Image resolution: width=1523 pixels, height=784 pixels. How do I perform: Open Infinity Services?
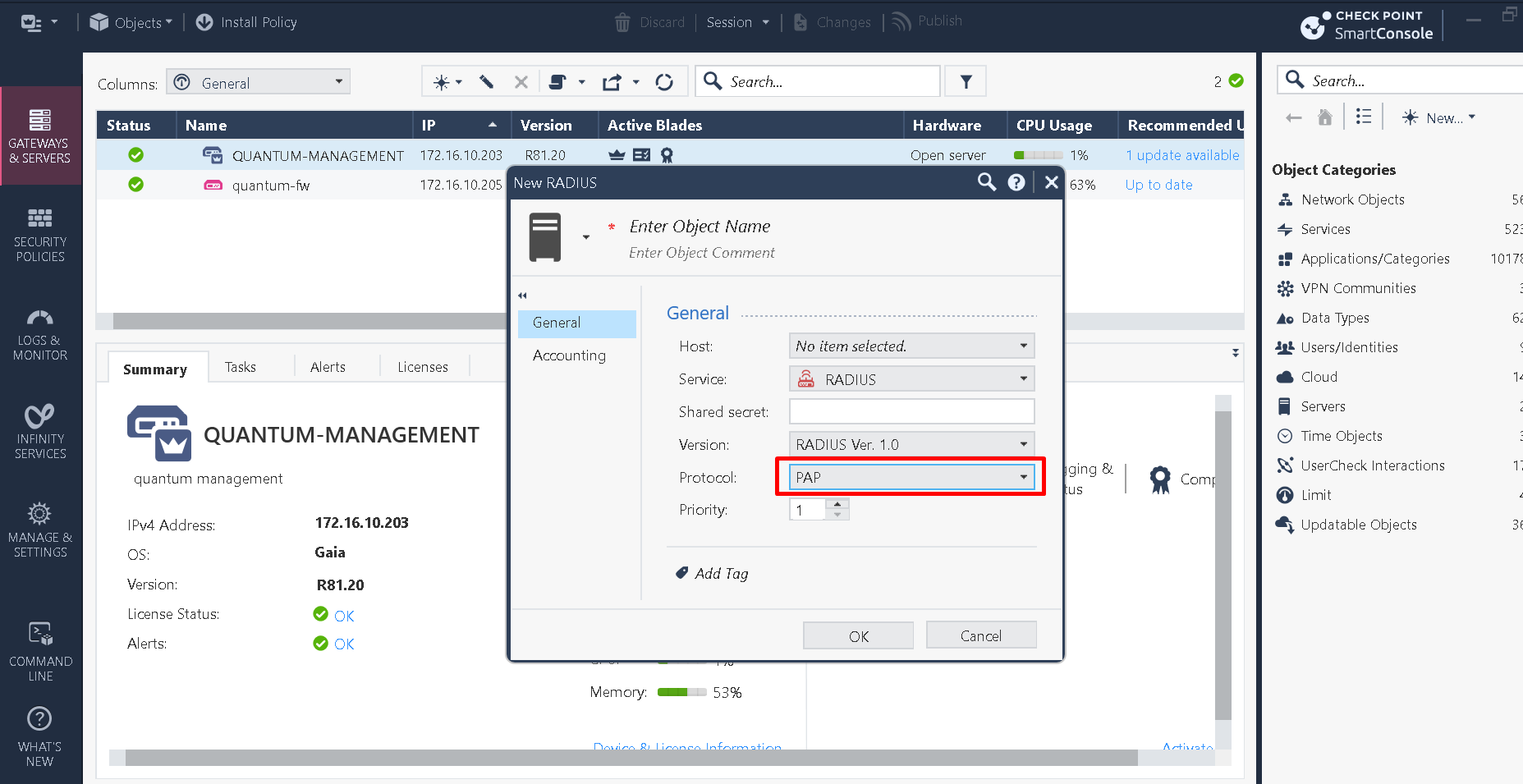pyautogui.click(x=40, y=431)
